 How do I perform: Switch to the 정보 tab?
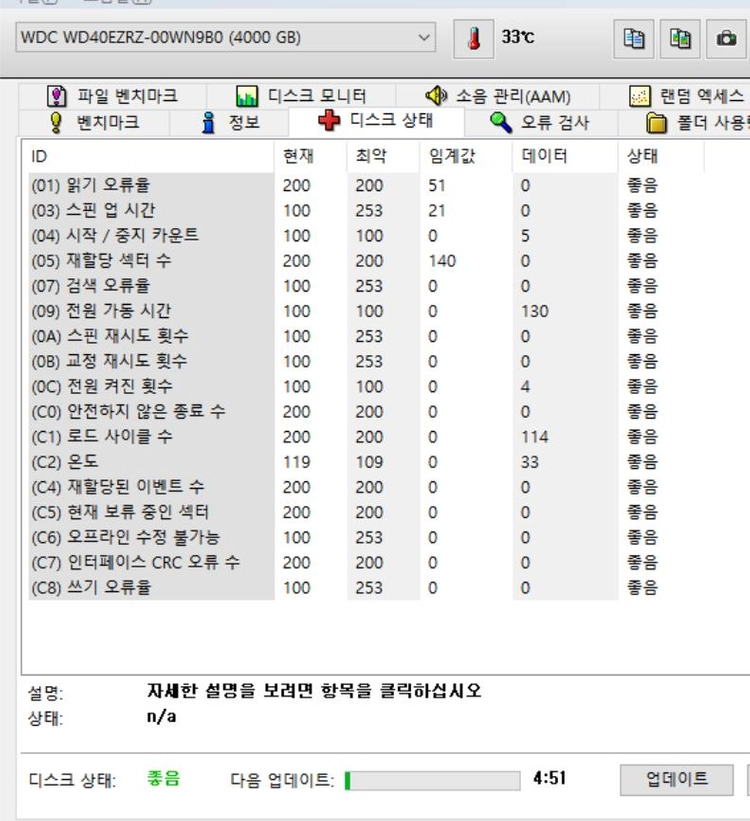pyautogui.click(x=229, y=122)
